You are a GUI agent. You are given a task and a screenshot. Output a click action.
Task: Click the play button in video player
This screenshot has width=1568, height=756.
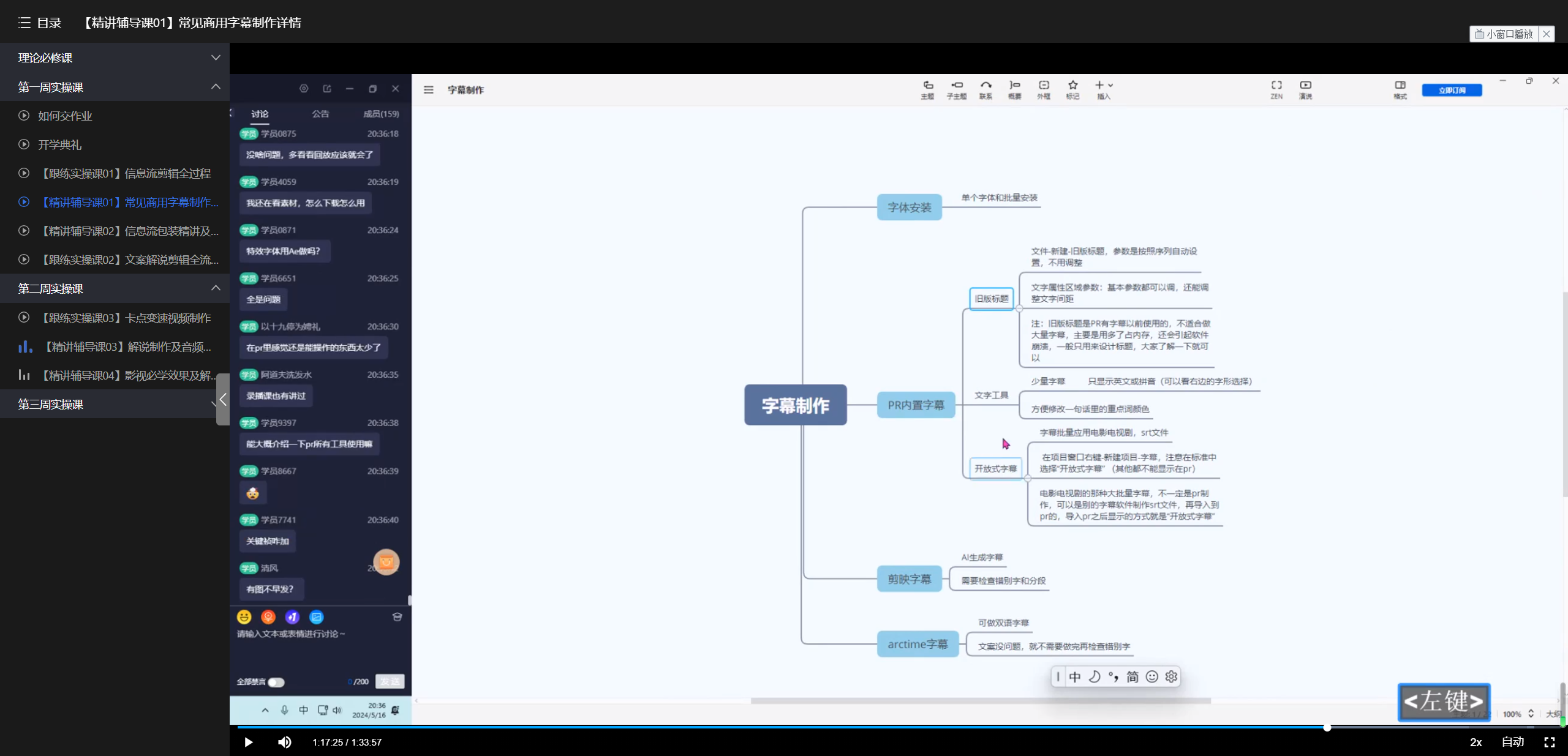tap(248, 742)
